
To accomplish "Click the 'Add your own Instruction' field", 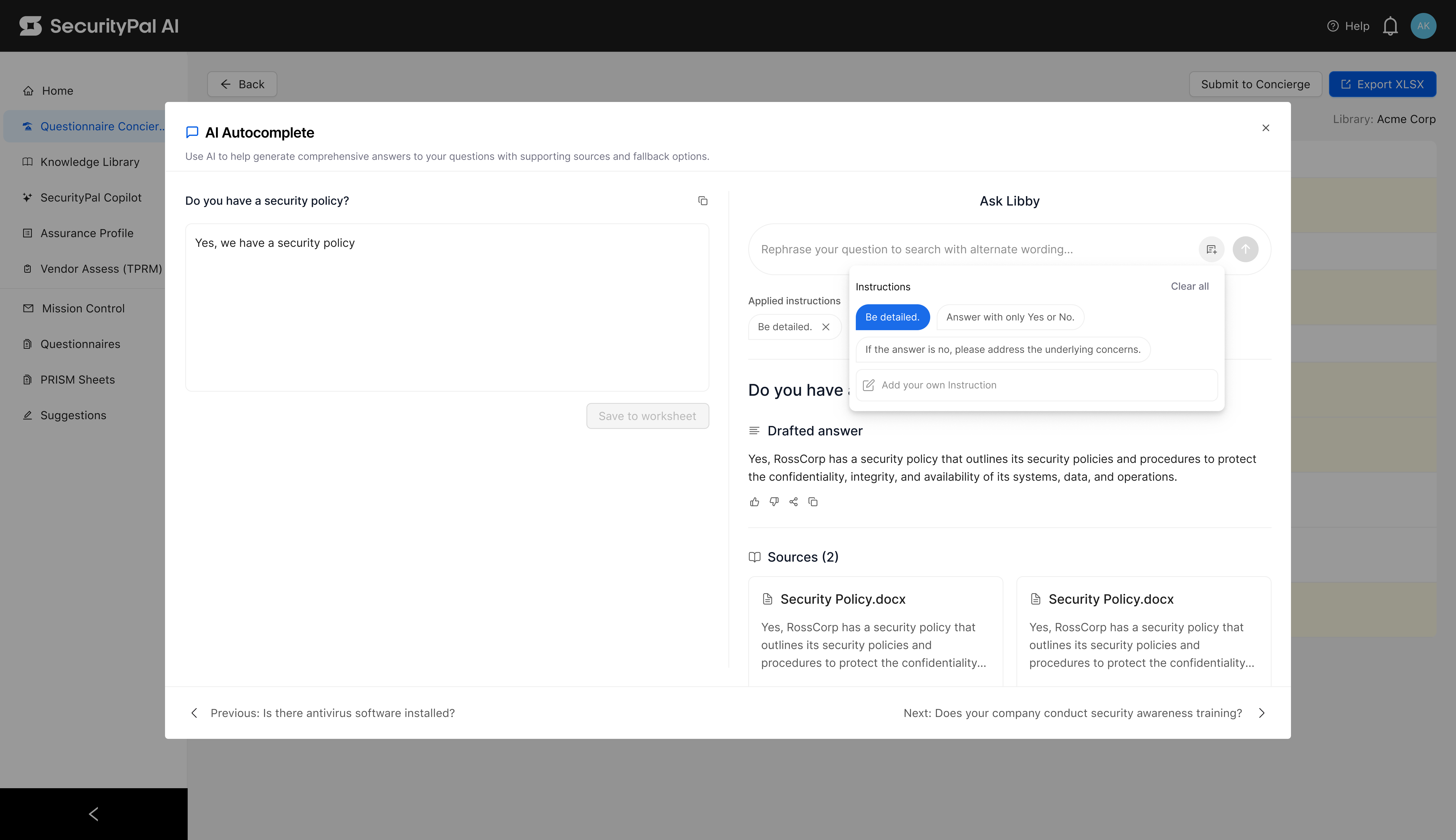I will point(1036,385).
